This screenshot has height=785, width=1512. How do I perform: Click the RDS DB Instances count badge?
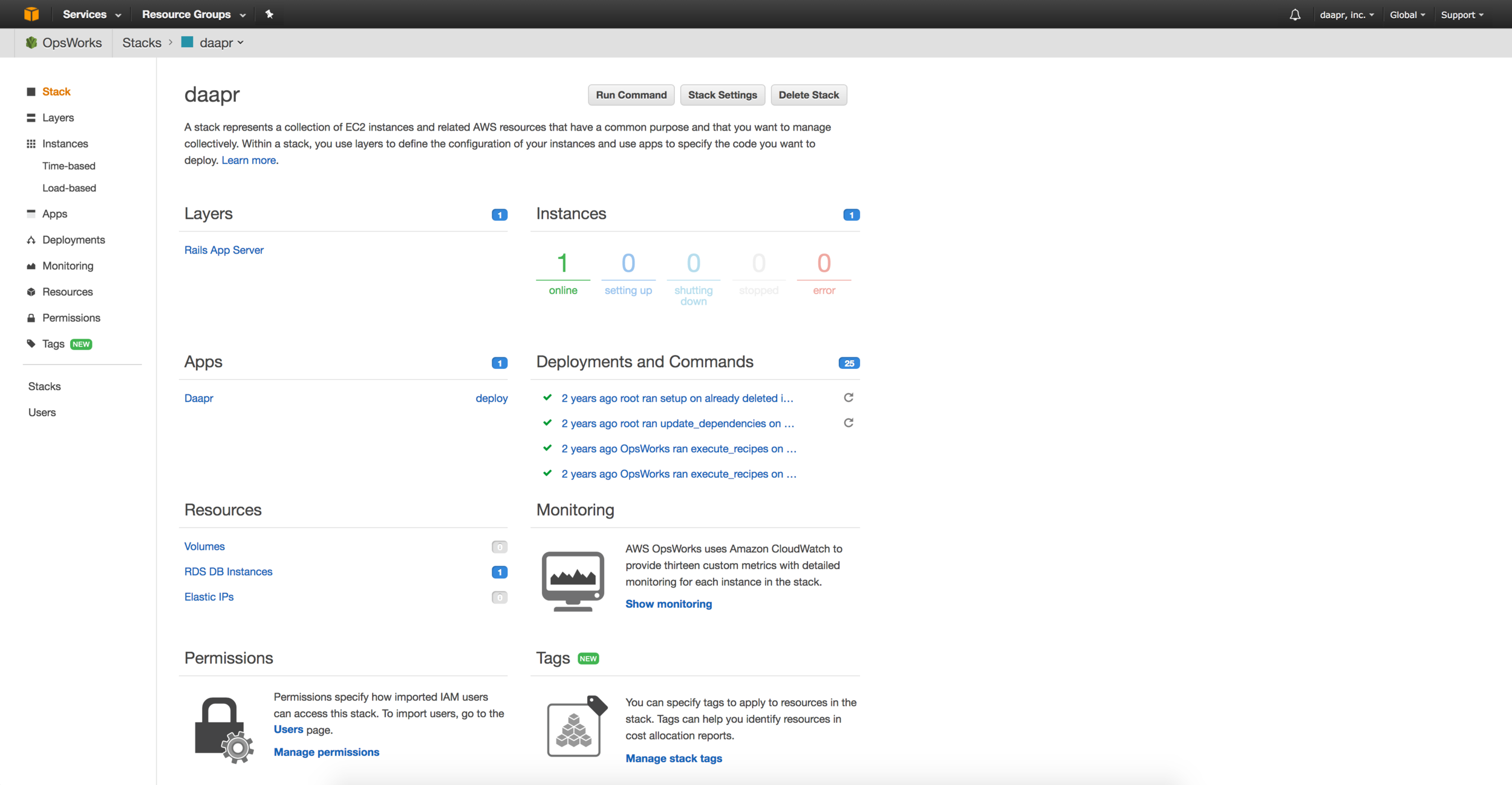point(500,572)
